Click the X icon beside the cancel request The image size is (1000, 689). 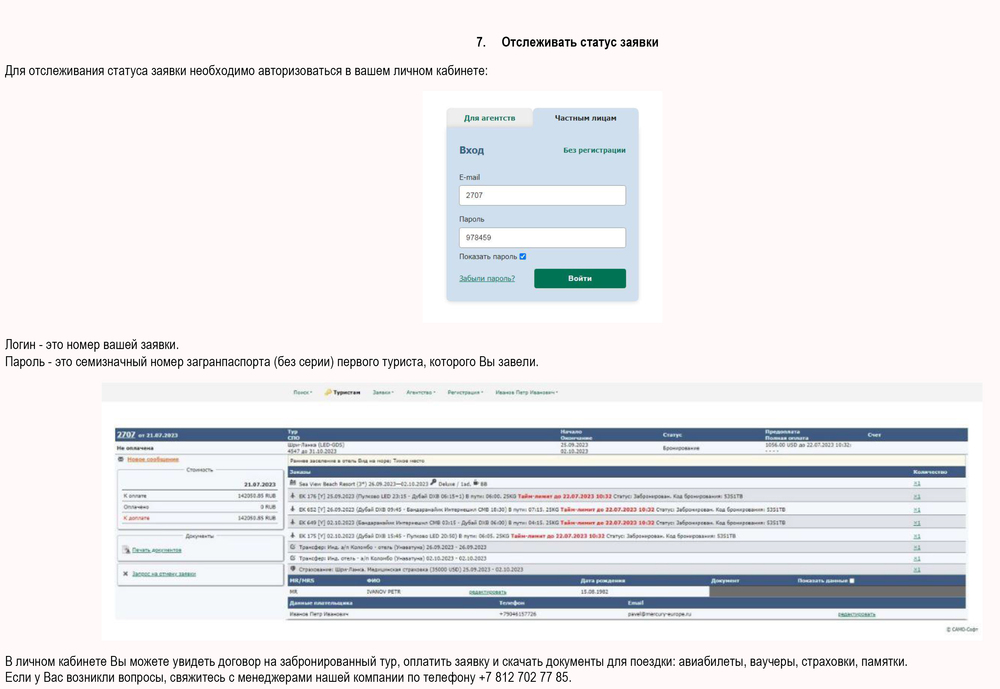pos(125,574)
